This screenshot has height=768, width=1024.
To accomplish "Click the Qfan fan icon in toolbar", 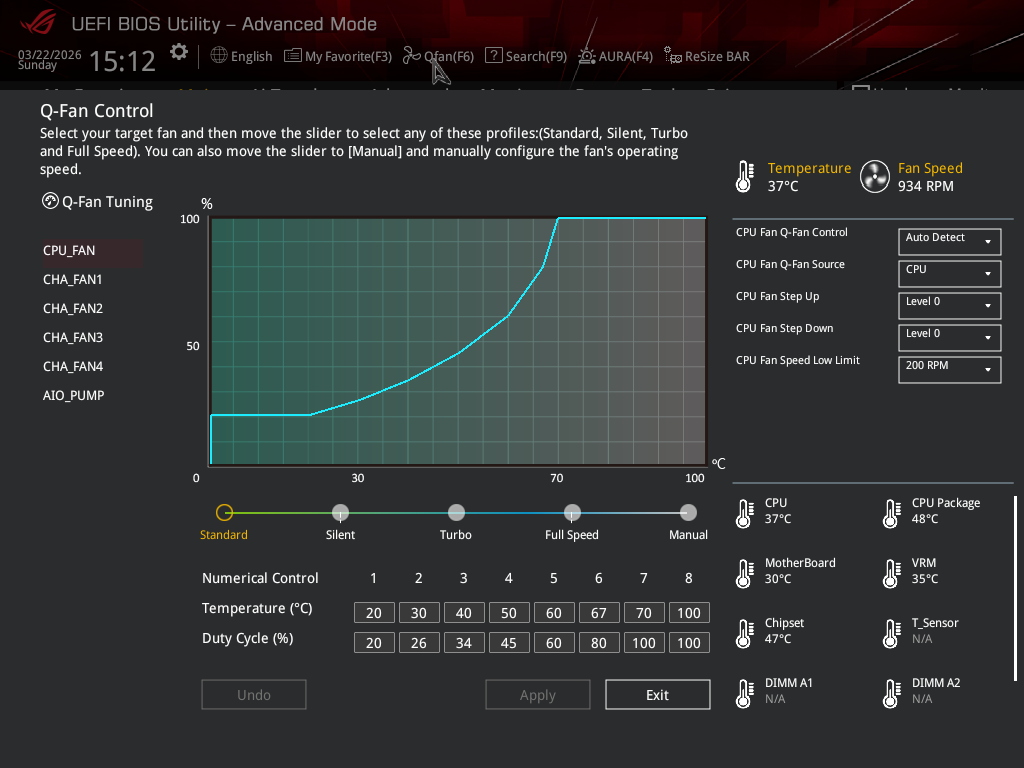I will (x=411, y=56).
